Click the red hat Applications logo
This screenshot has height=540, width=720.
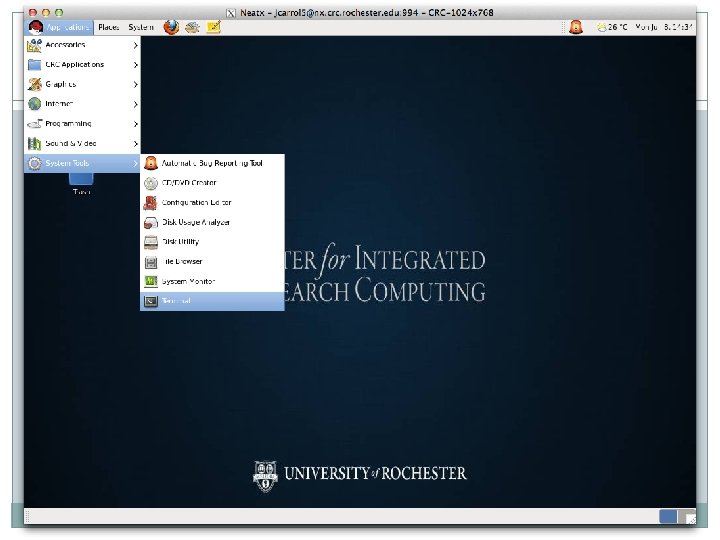click(x=35, y=27)
